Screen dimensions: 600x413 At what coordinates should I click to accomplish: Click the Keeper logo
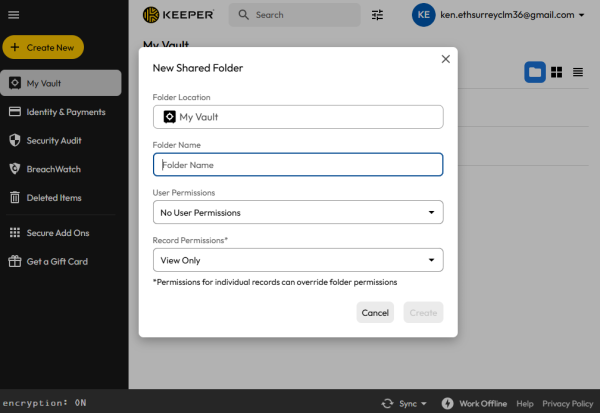point(178,15)
